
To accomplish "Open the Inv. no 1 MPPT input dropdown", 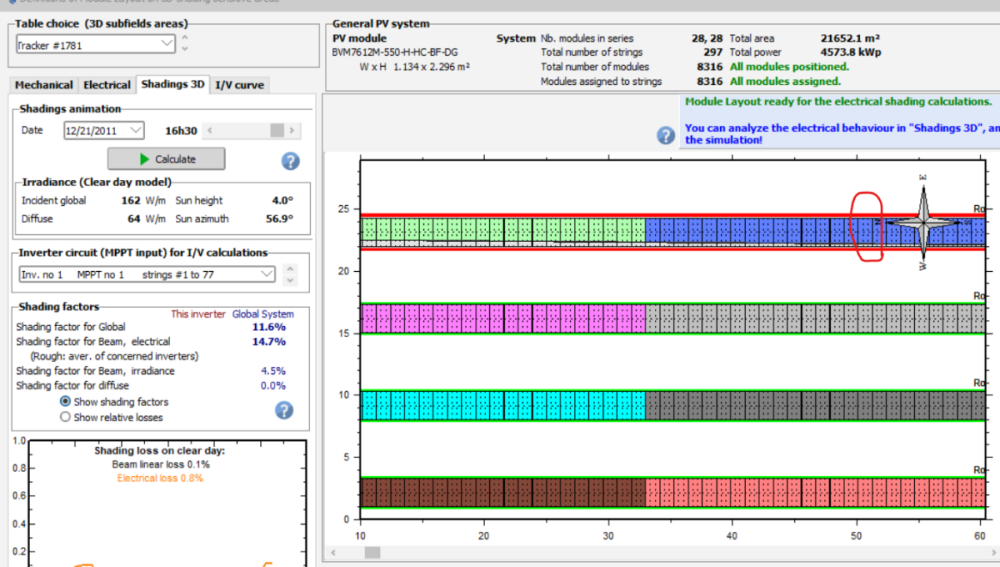I will pyautogui.click(x=266, y=274).
